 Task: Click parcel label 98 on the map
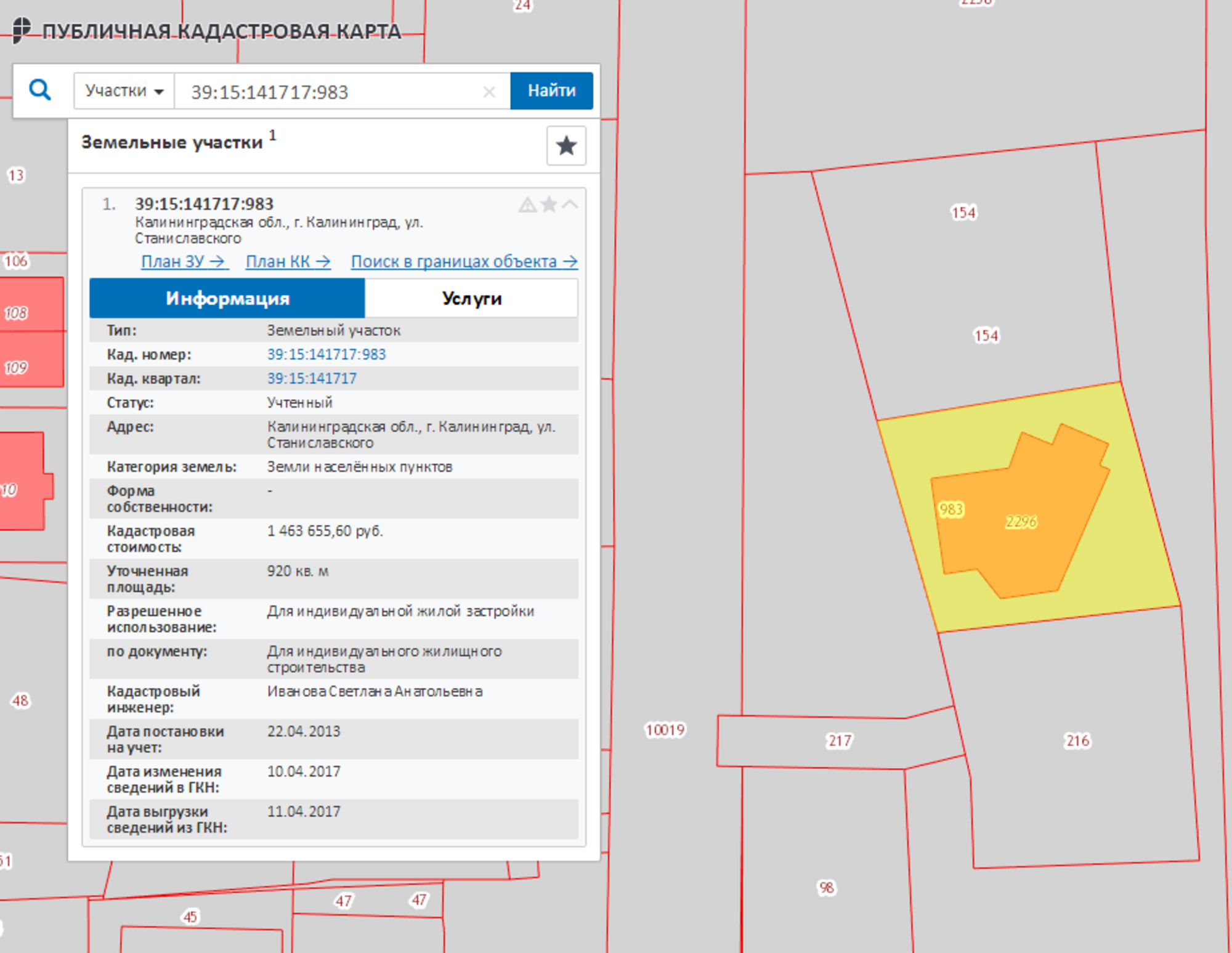(x=826, y=888)
